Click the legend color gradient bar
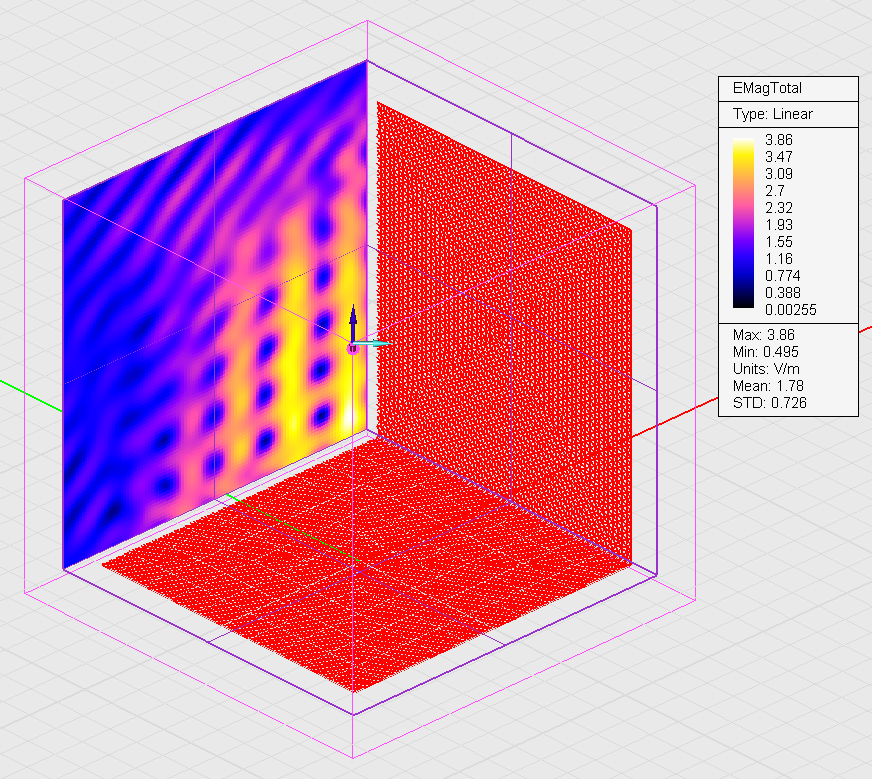The height and width of the screenshot is (779, 872). tap(743, 223)
